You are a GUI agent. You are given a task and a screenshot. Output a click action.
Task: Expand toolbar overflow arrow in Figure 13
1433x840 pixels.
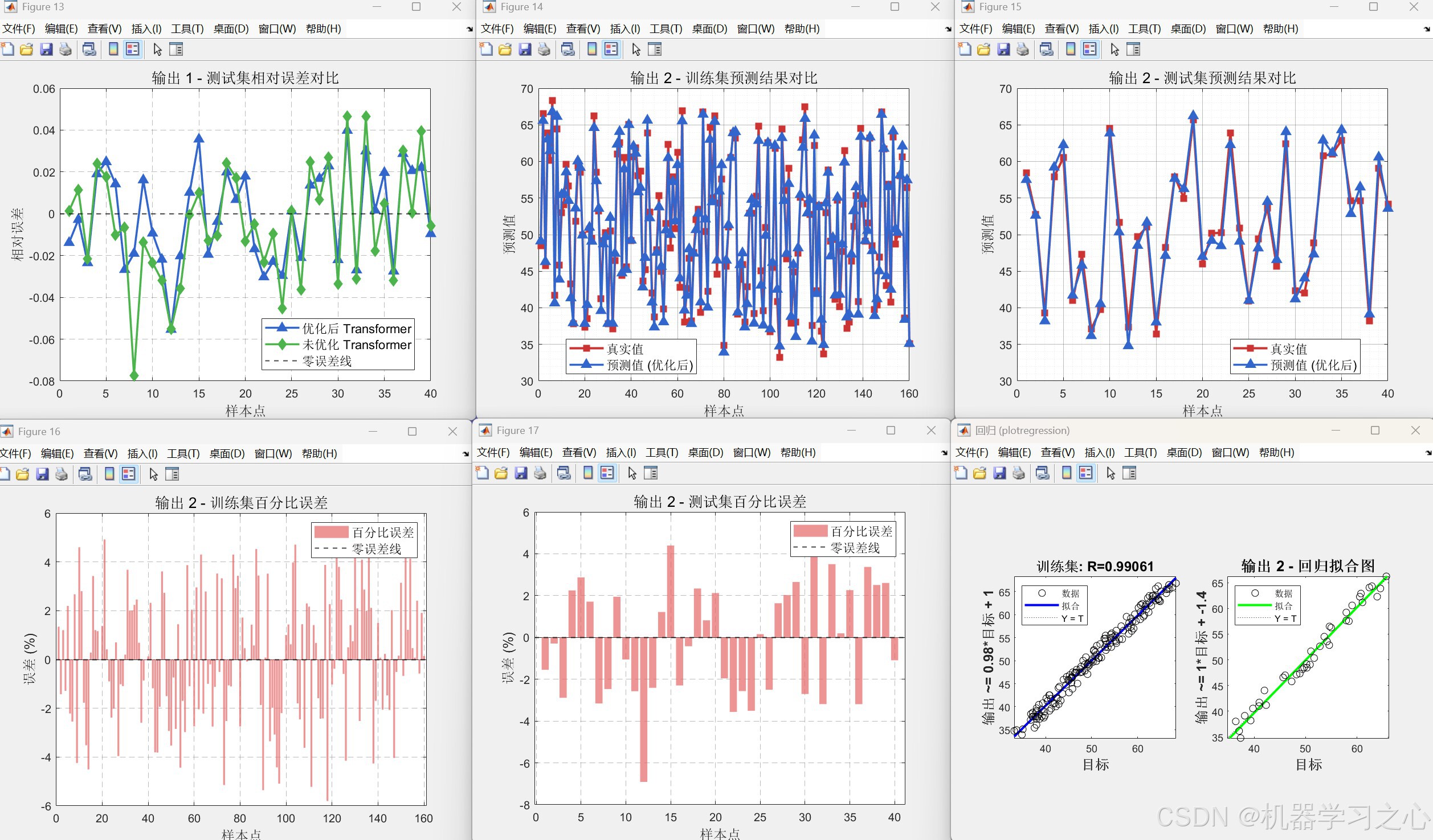tap(469, 29)
